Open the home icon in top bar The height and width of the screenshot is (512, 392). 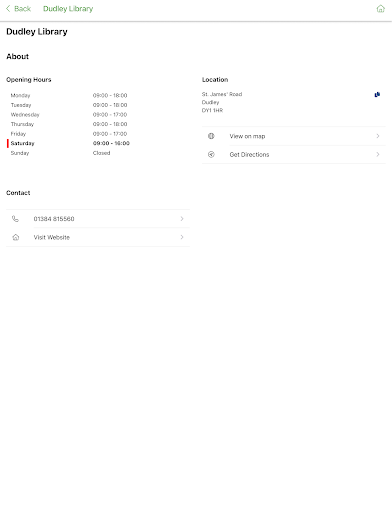[x=380, y=9]
